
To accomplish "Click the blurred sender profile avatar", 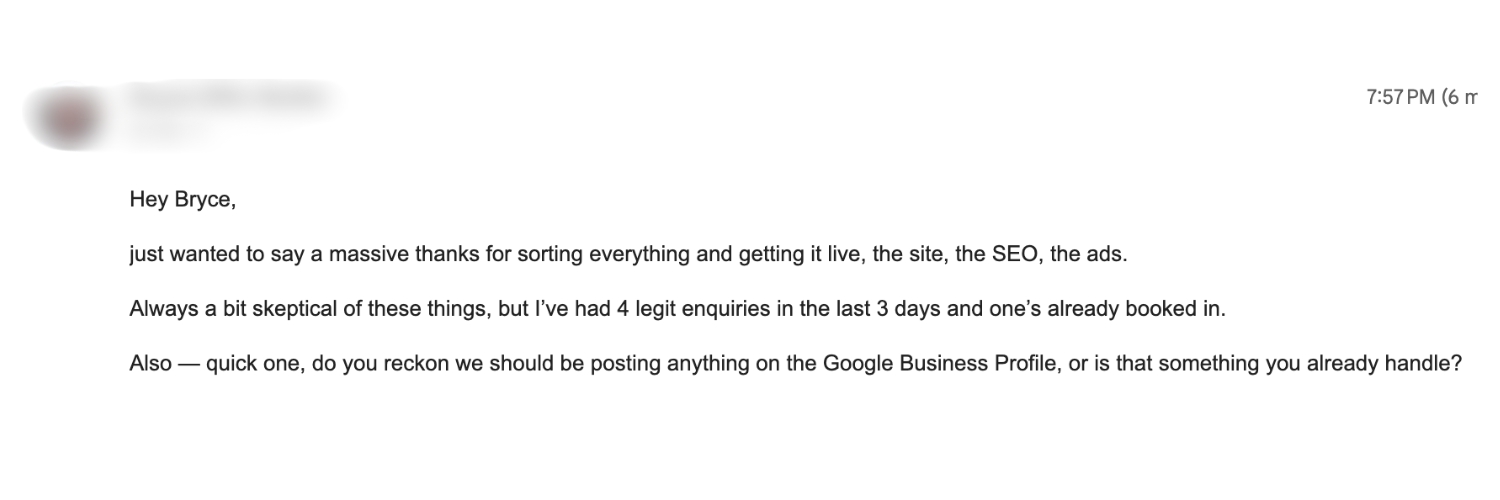I will coord(67,118).
